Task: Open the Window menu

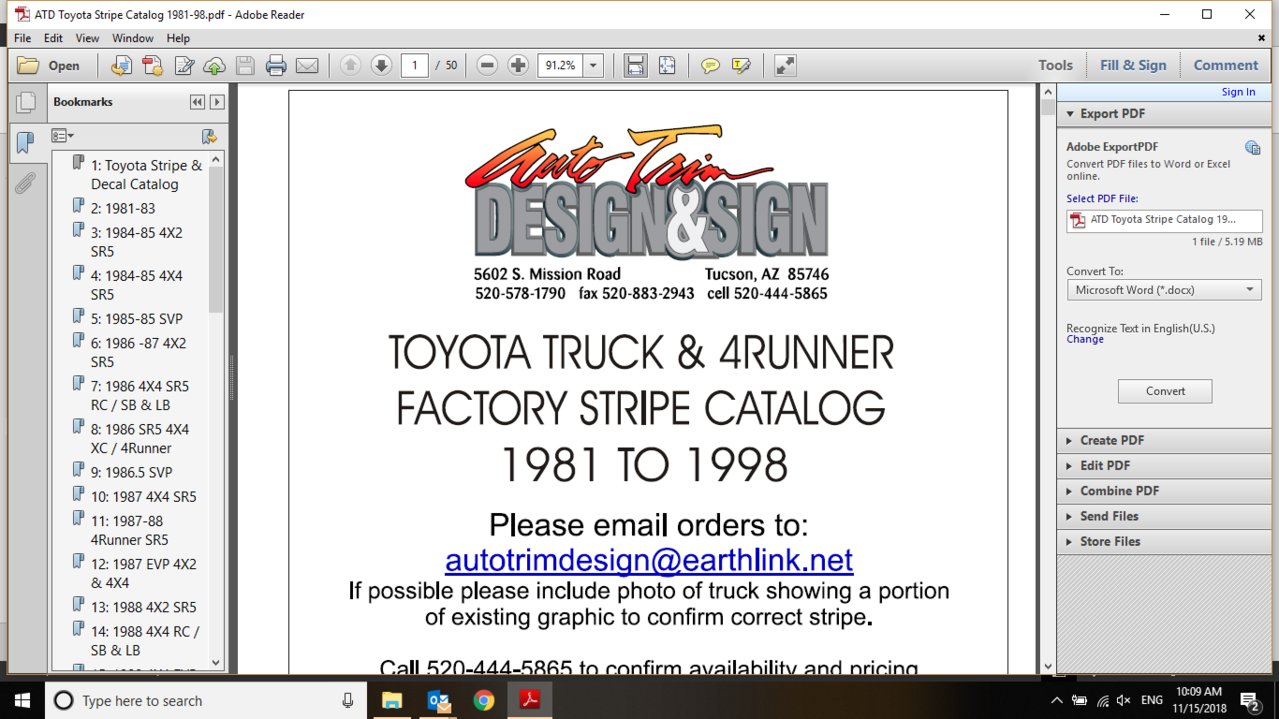Action: [x=133, y=38]
